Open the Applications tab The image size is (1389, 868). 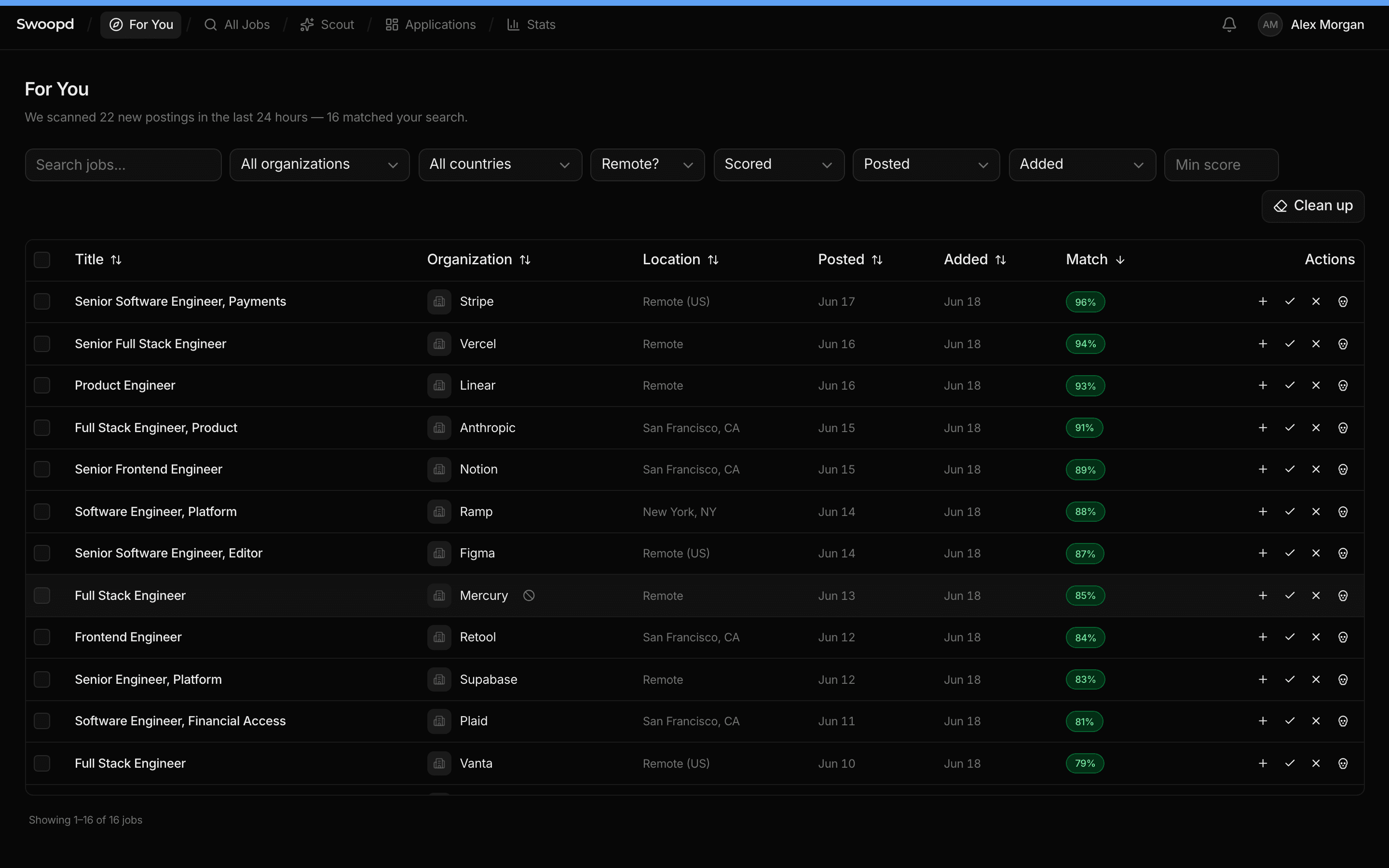coord(431,25)
